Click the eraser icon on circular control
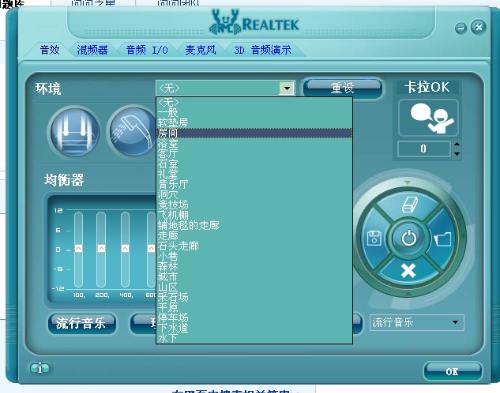 click(x=410, y=204)
